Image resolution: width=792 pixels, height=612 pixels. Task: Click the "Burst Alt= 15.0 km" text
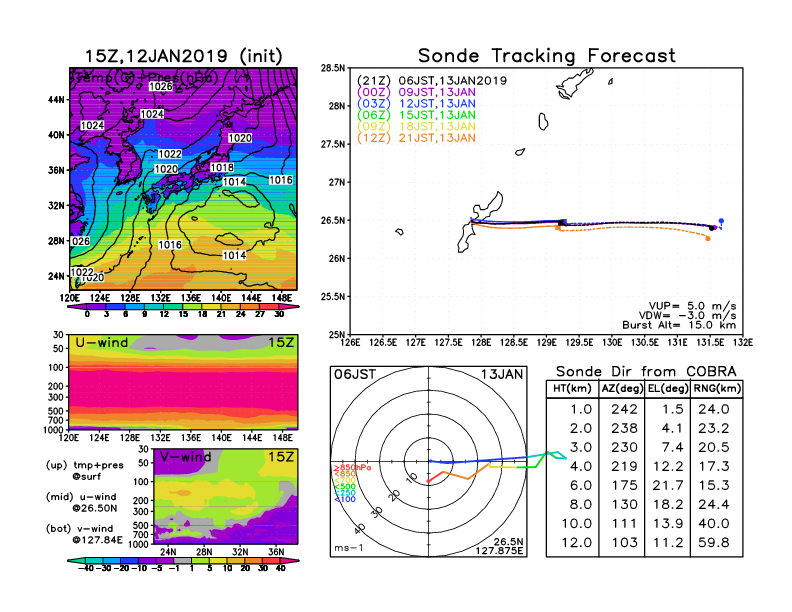(679, 325)
